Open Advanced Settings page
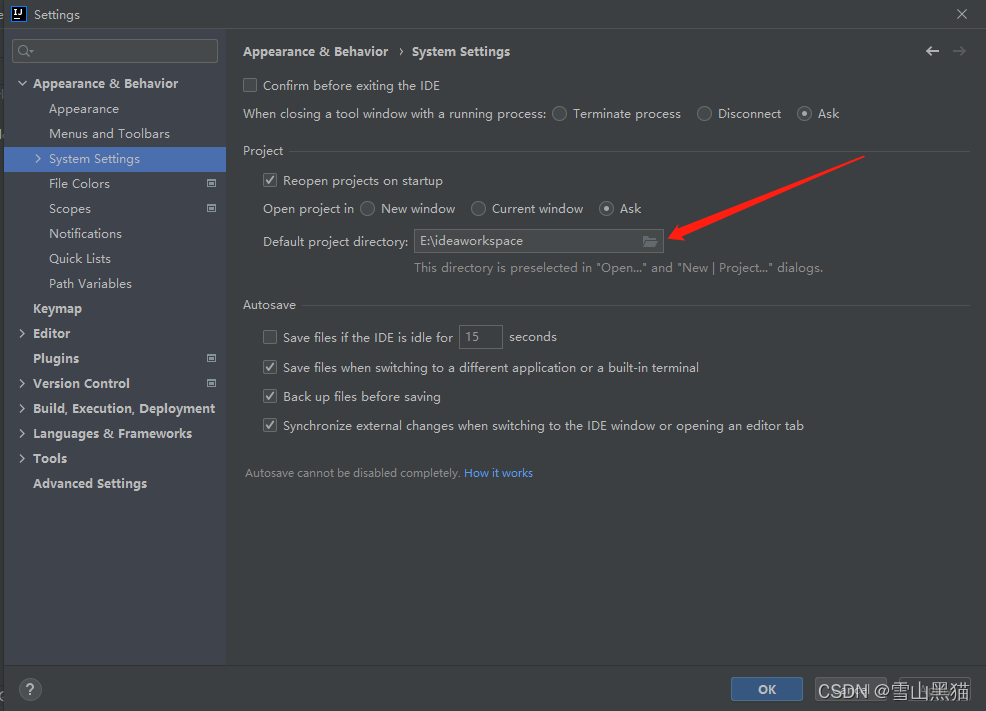 click(x=90, y=483)
